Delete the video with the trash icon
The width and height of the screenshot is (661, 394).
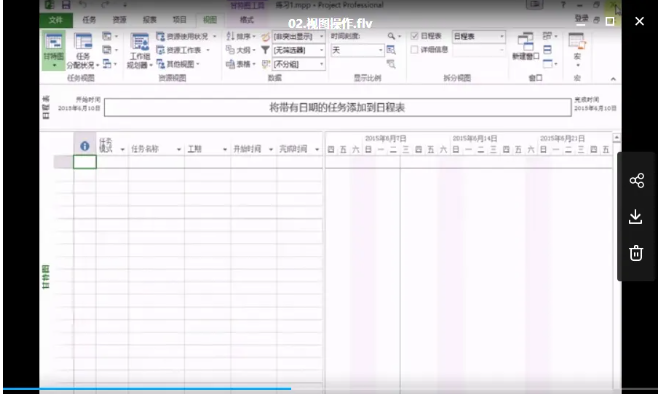[636, 253]
